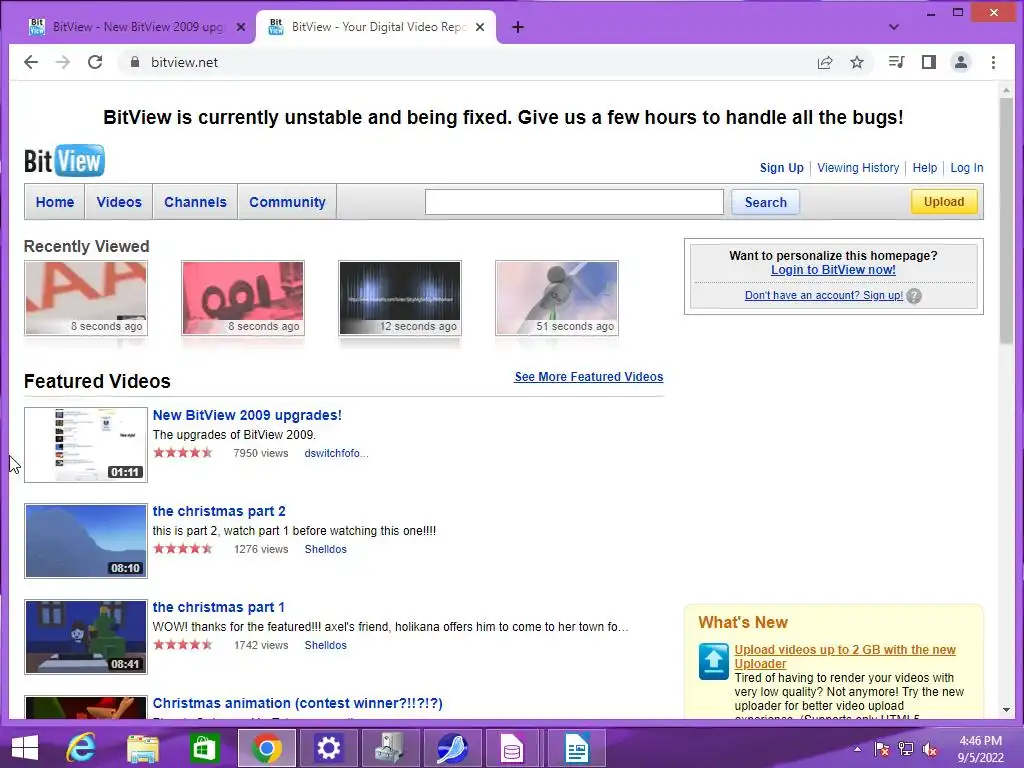The height and width of the screenshot is (768, 1024).
Task: Open the Help link
Action: point(925,168)
